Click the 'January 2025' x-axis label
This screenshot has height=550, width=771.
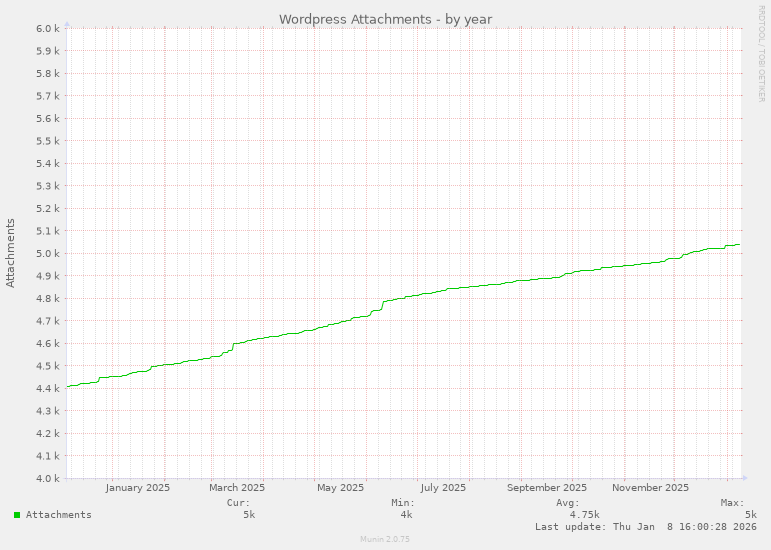(x=138, y=488)
